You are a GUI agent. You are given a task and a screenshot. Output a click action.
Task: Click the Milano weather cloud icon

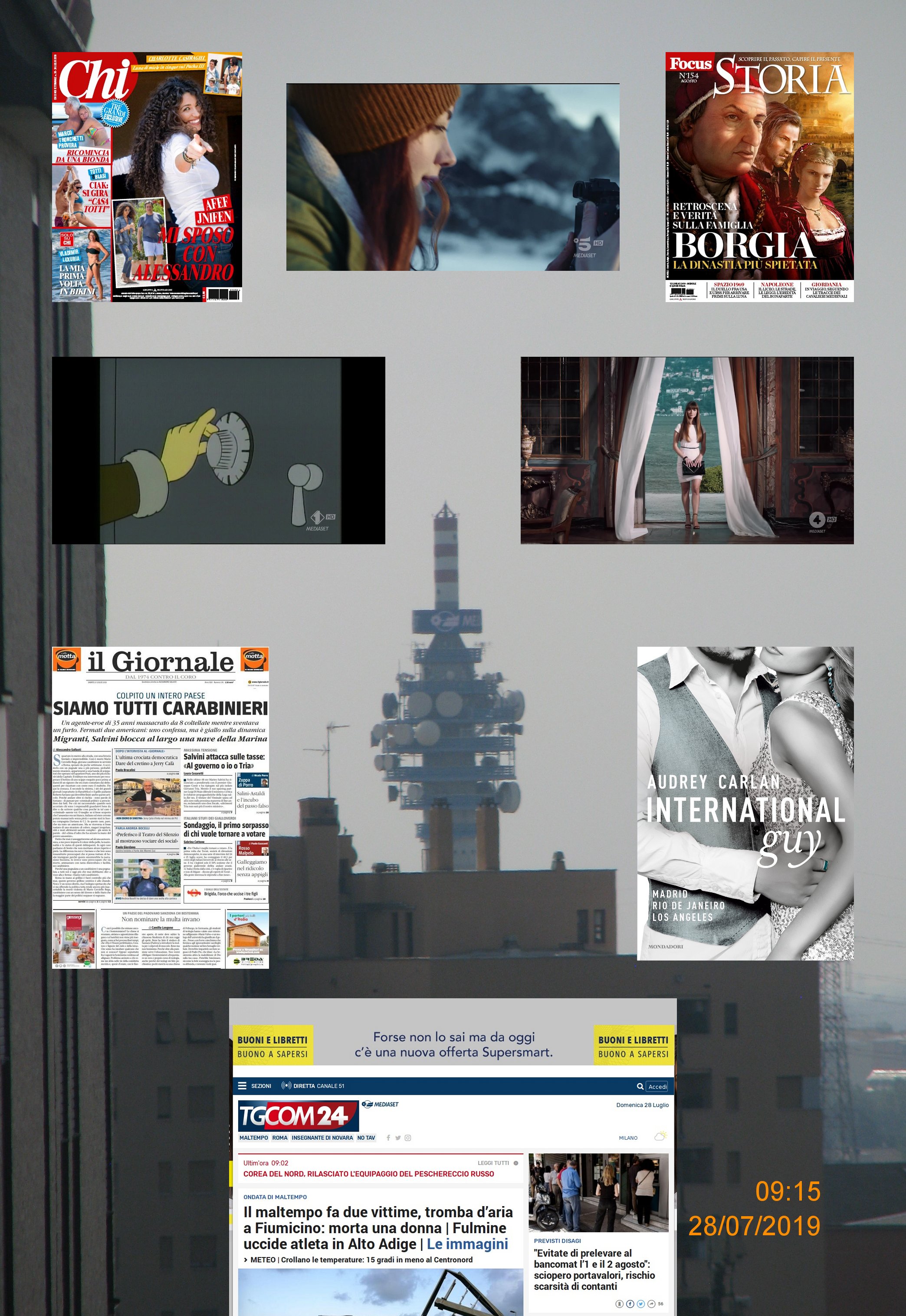660,1137
